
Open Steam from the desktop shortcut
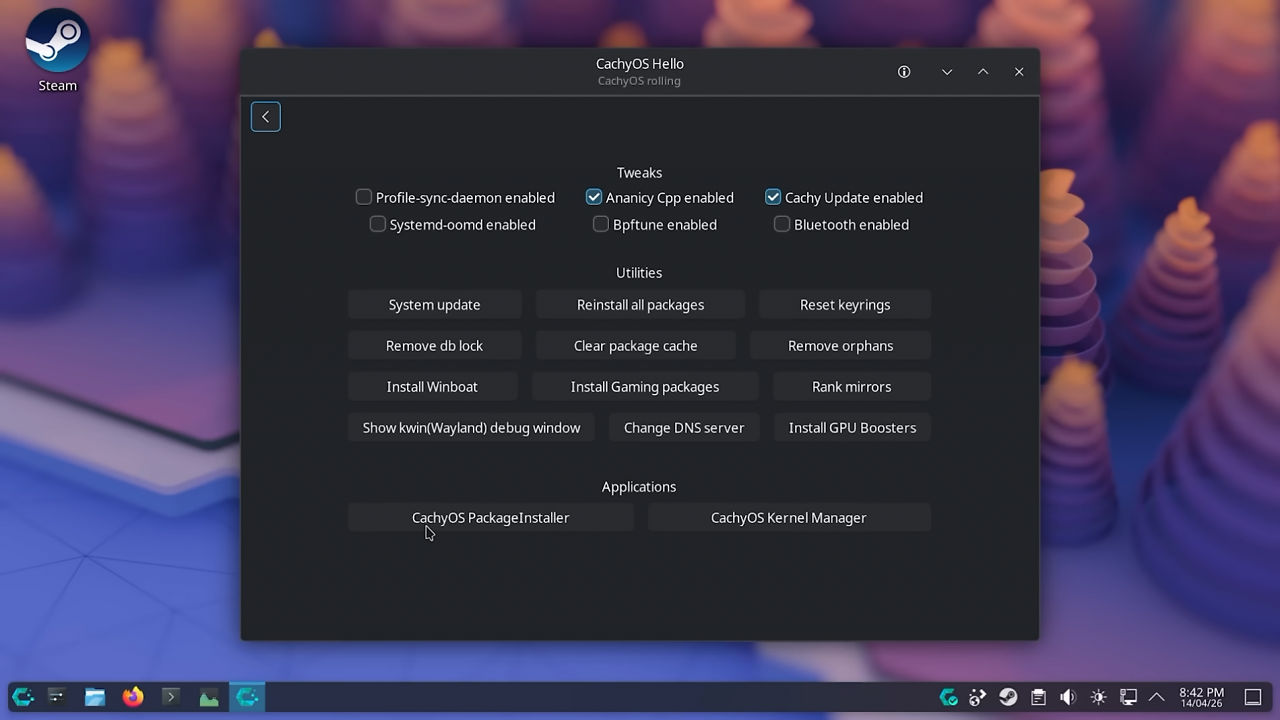[x=57, y=51]
